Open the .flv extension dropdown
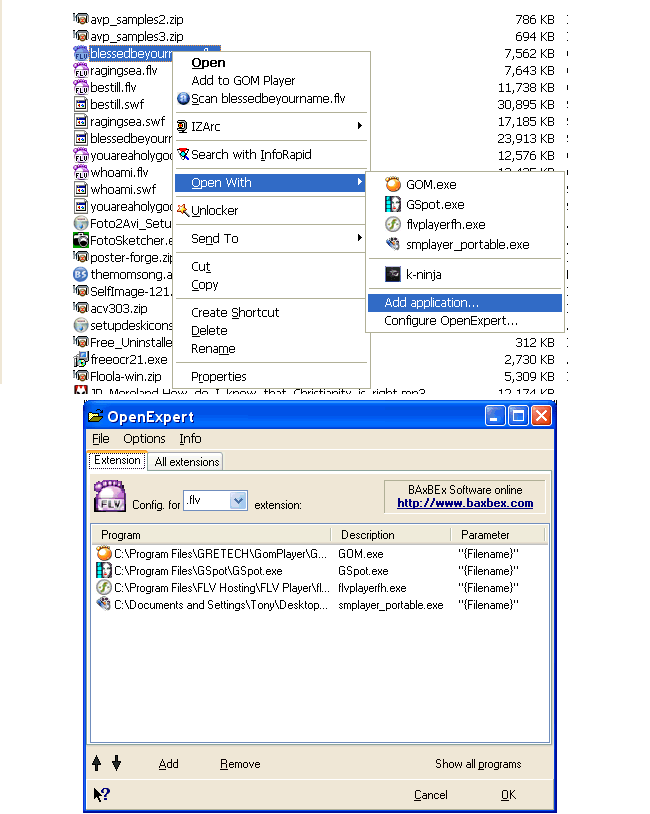The width and height of the screenshot is (650, 814). pos(238,500)
